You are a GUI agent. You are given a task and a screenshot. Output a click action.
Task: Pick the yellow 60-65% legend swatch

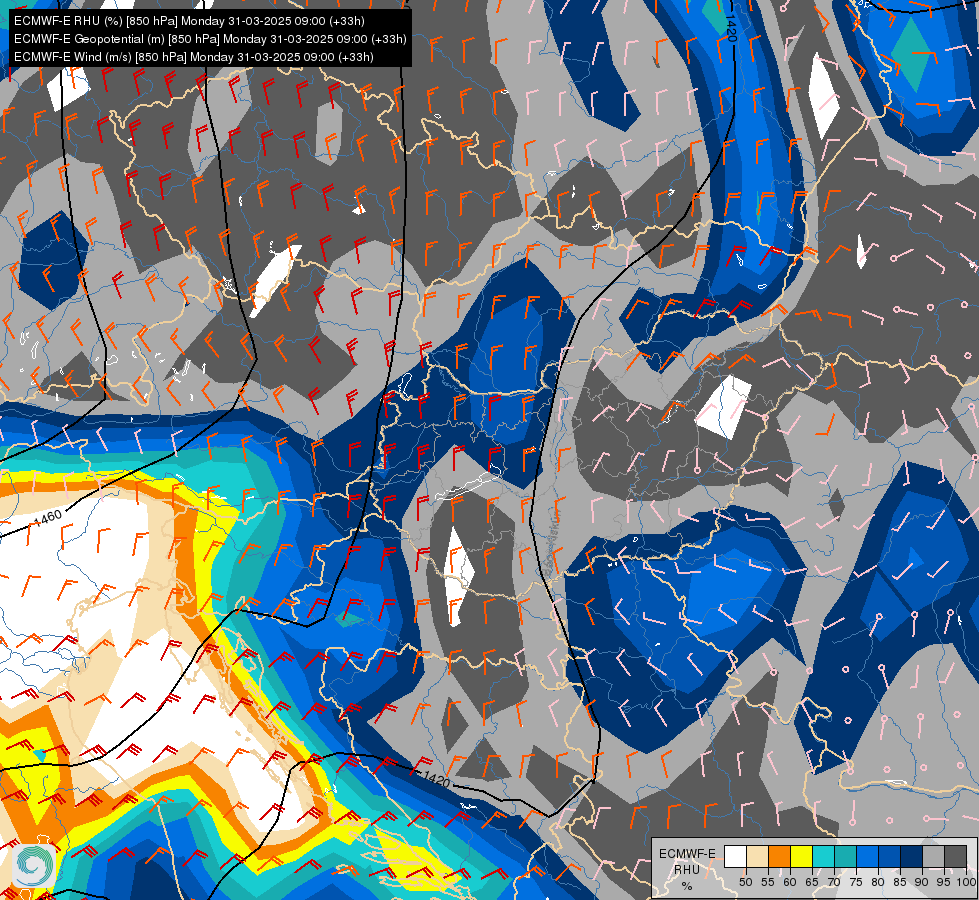click(802, 856)
